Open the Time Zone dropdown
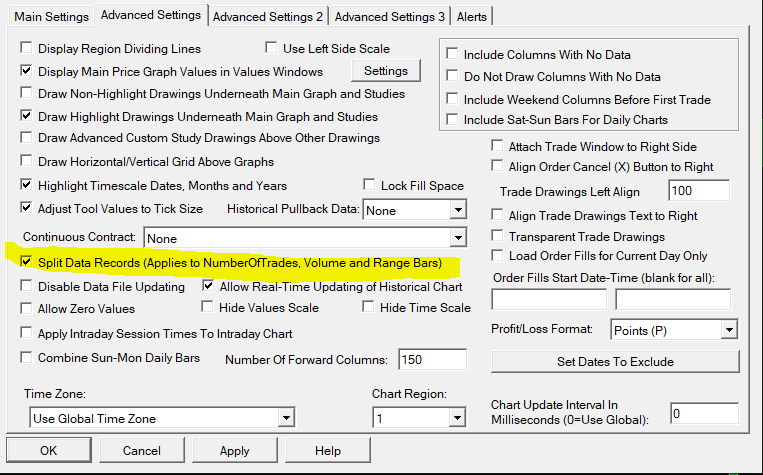 (x=286, y=419)
